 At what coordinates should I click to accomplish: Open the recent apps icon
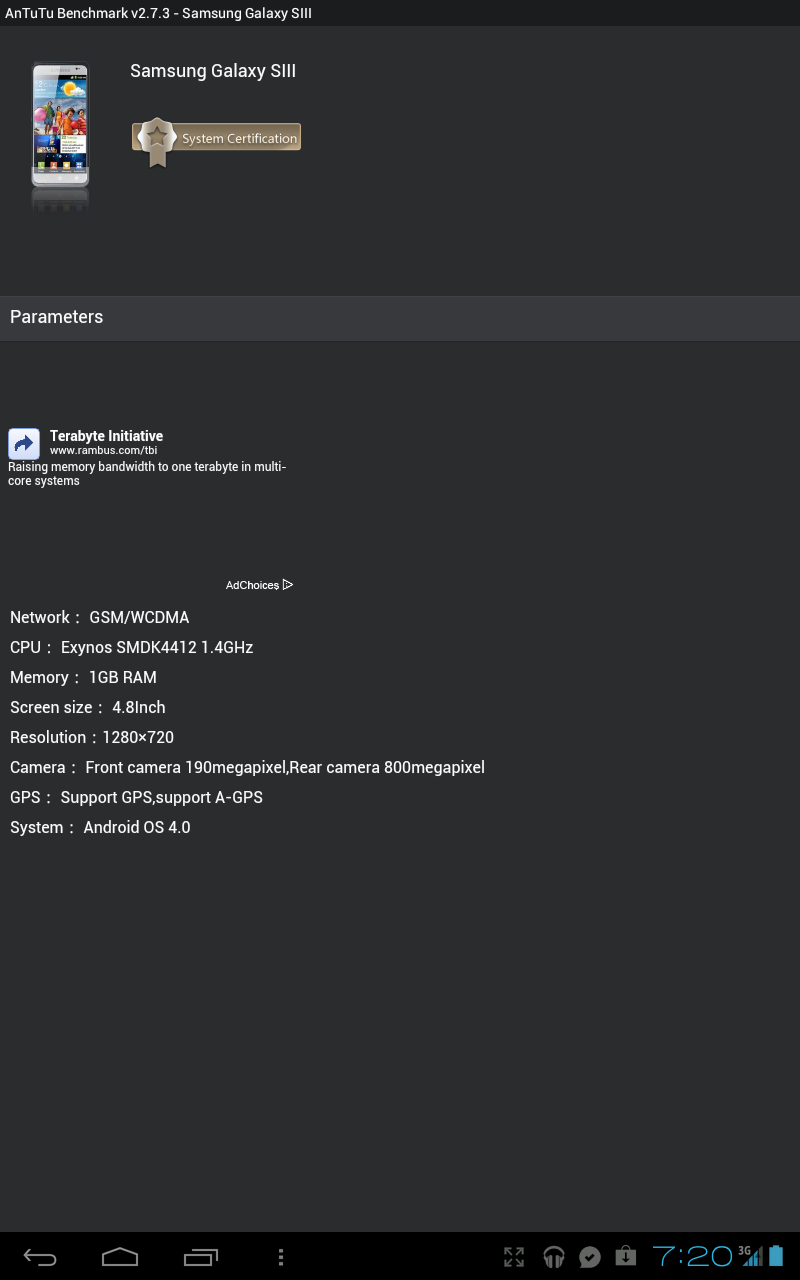[201, 1257]
